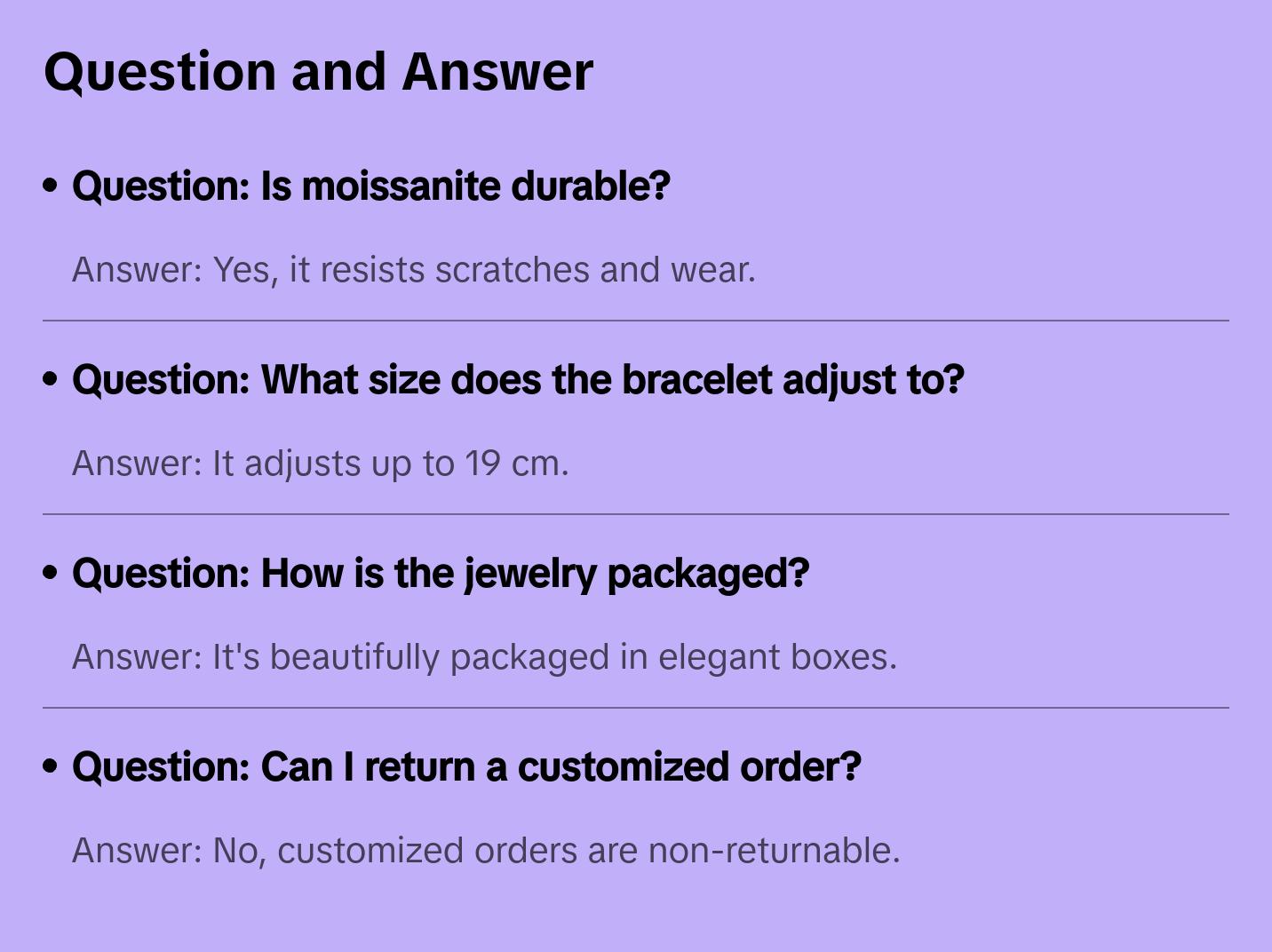Click the answer about resisting scratches and wear
Screen dimensions: 1272x952
pos(413,270)
